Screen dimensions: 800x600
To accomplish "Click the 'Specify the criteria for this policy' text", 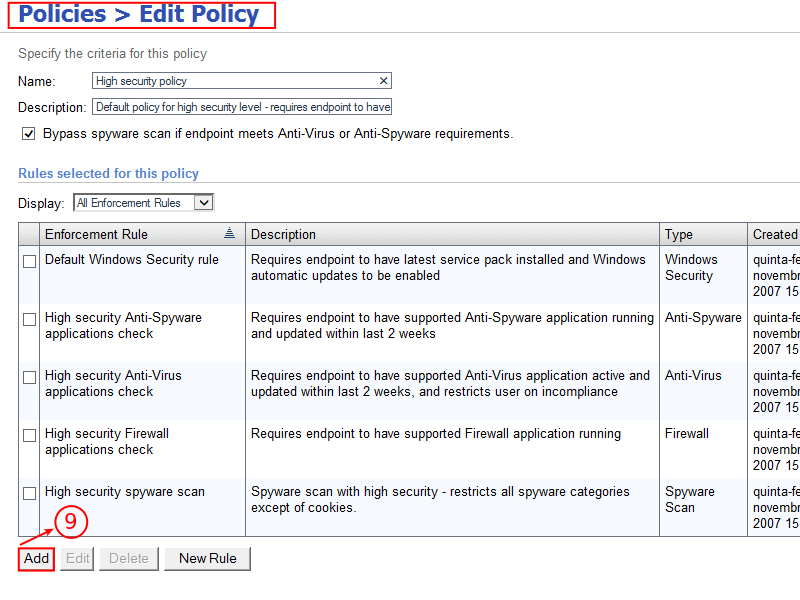I will (x=113, y=54).
